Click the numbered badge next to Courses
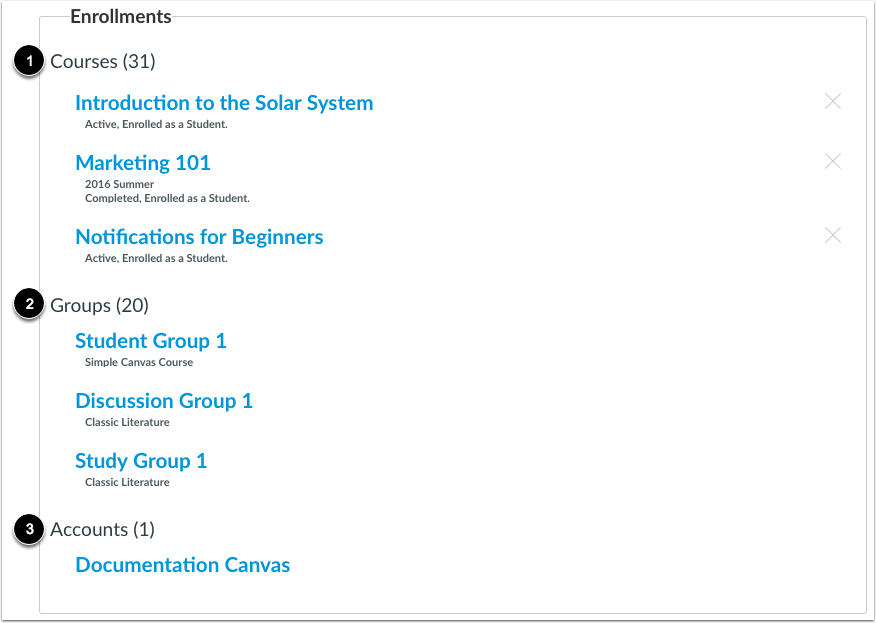Viewport: 876px width, 623px height. pyautogui.click(x=29, y=61)
